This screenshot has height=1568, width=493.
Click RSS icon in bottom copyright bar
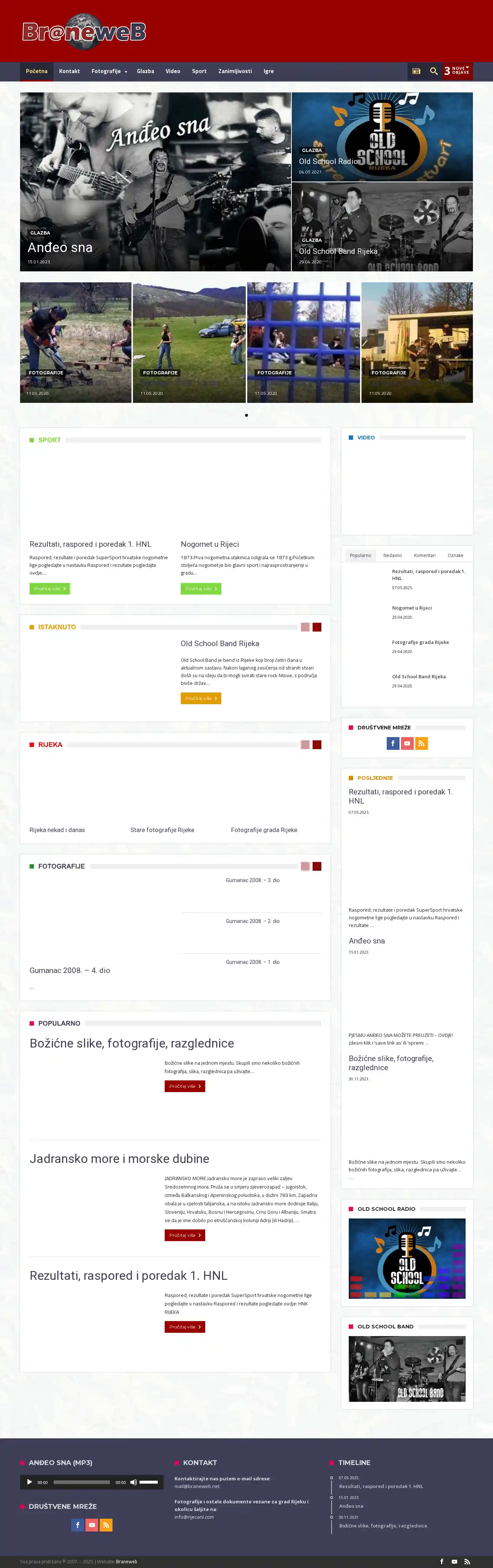coord(467,1561)
